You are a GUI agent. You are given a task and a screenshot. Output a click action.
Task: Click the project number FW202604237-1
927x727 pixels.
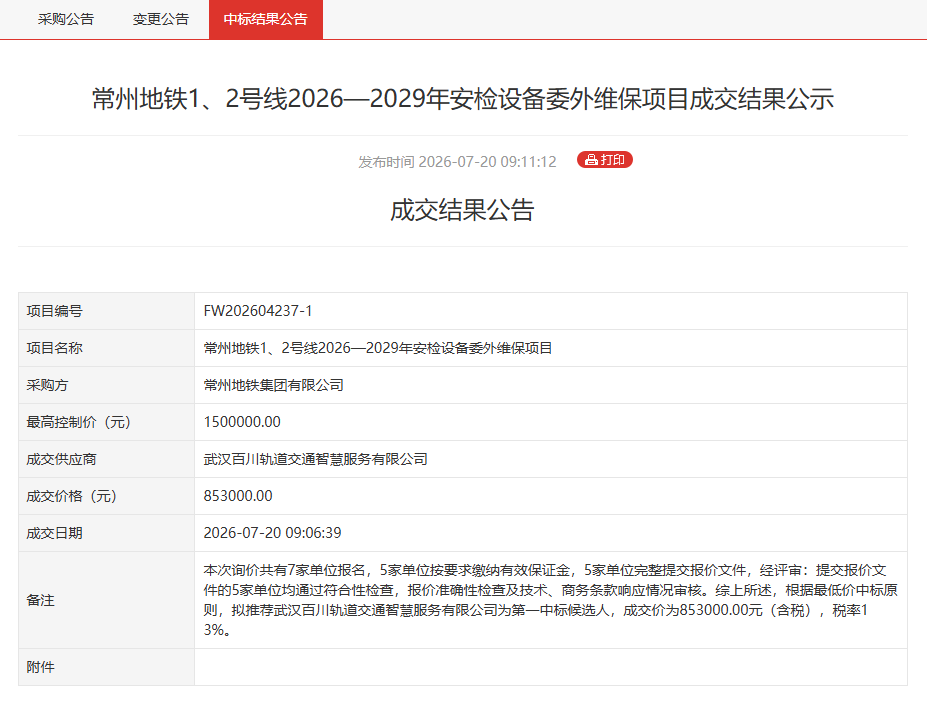tap(258, 311)
